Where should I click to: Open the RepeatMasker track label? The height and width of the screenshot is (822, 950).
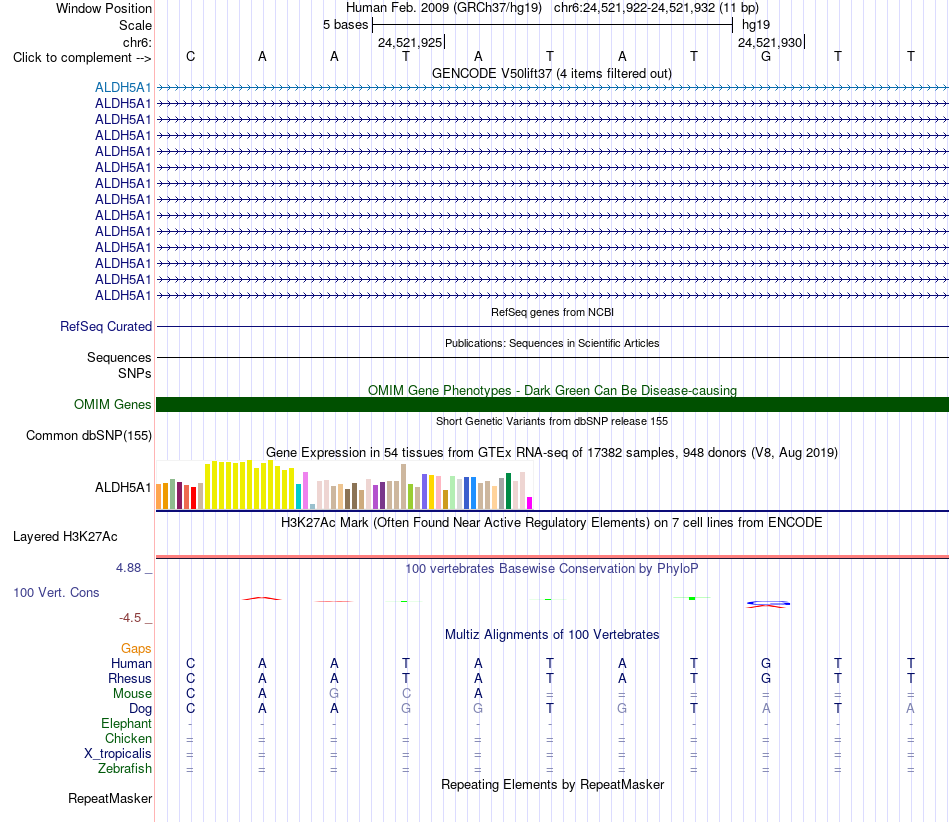pyautogui.click(x=110, y=798)
